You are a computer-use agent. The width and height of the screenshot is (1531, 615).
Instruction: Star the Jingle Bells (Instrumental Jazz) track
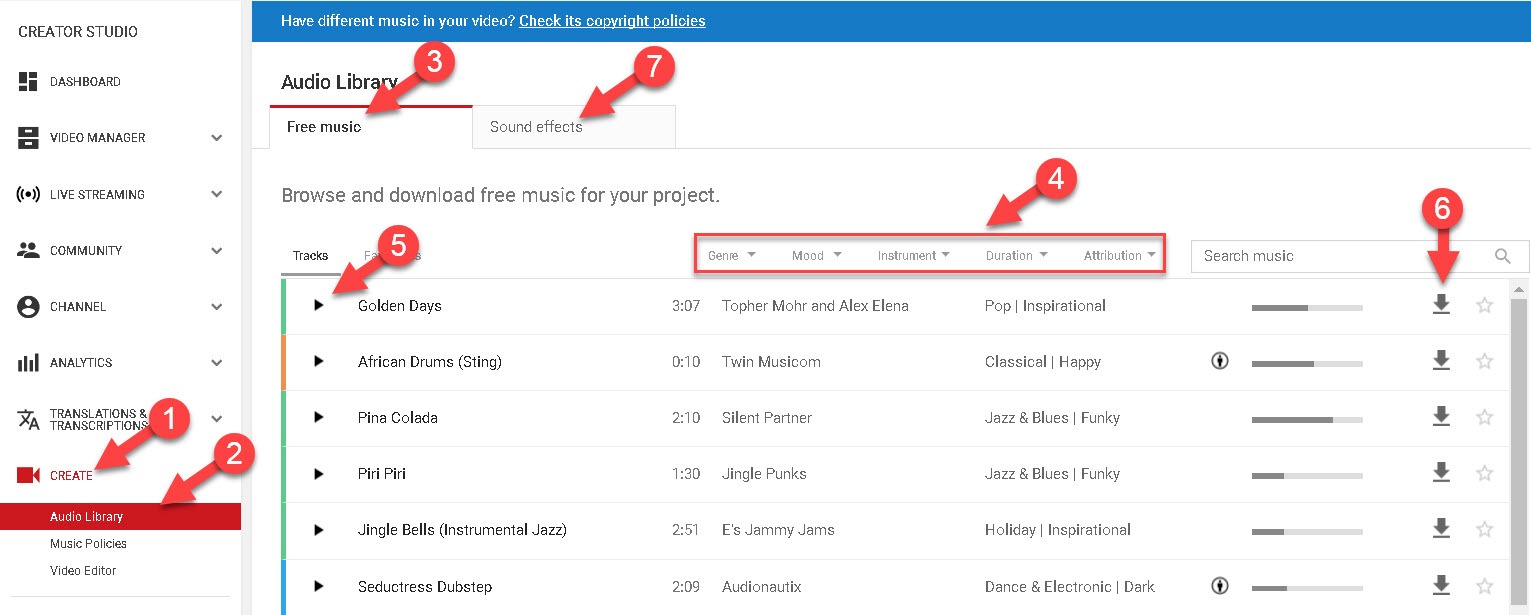(x=1485, y=529)
